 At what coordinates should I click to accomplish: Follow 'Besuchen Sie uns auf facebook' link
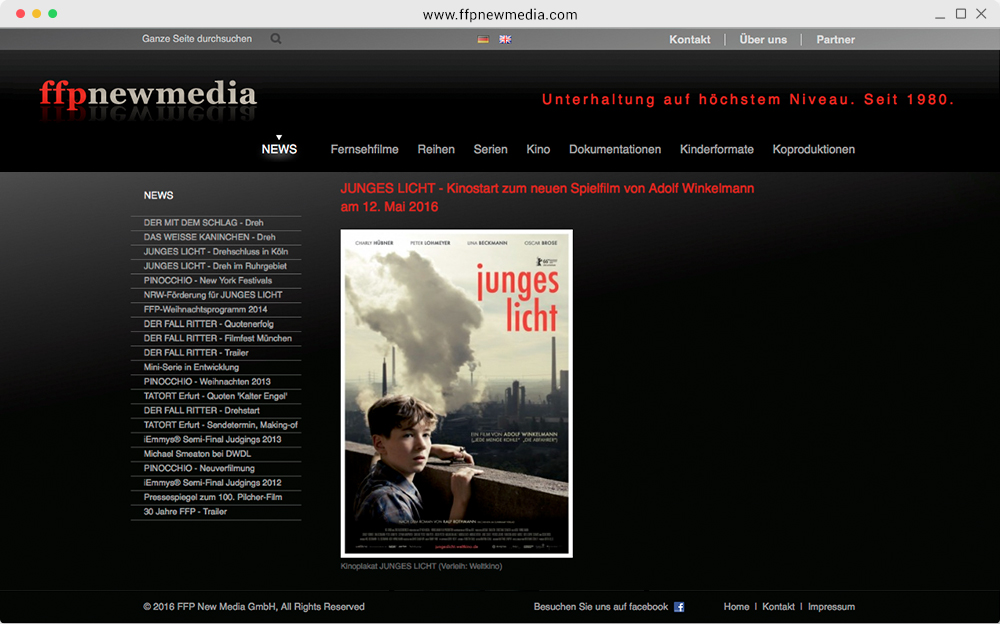pyautogui.click(x=601, y=607)
